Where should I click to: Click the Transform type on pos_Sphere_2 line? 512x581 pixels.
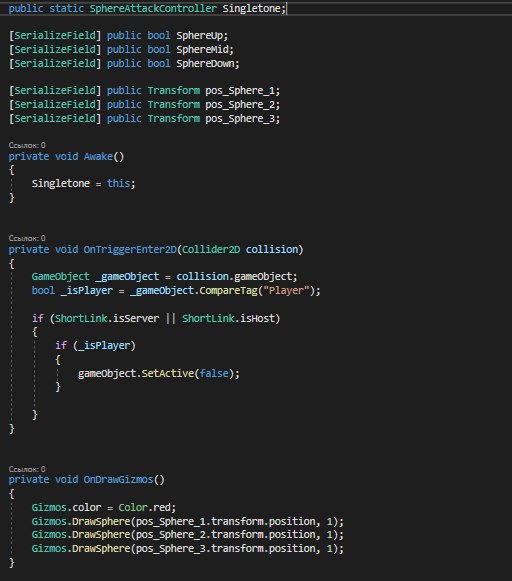[x=173, y=104]
